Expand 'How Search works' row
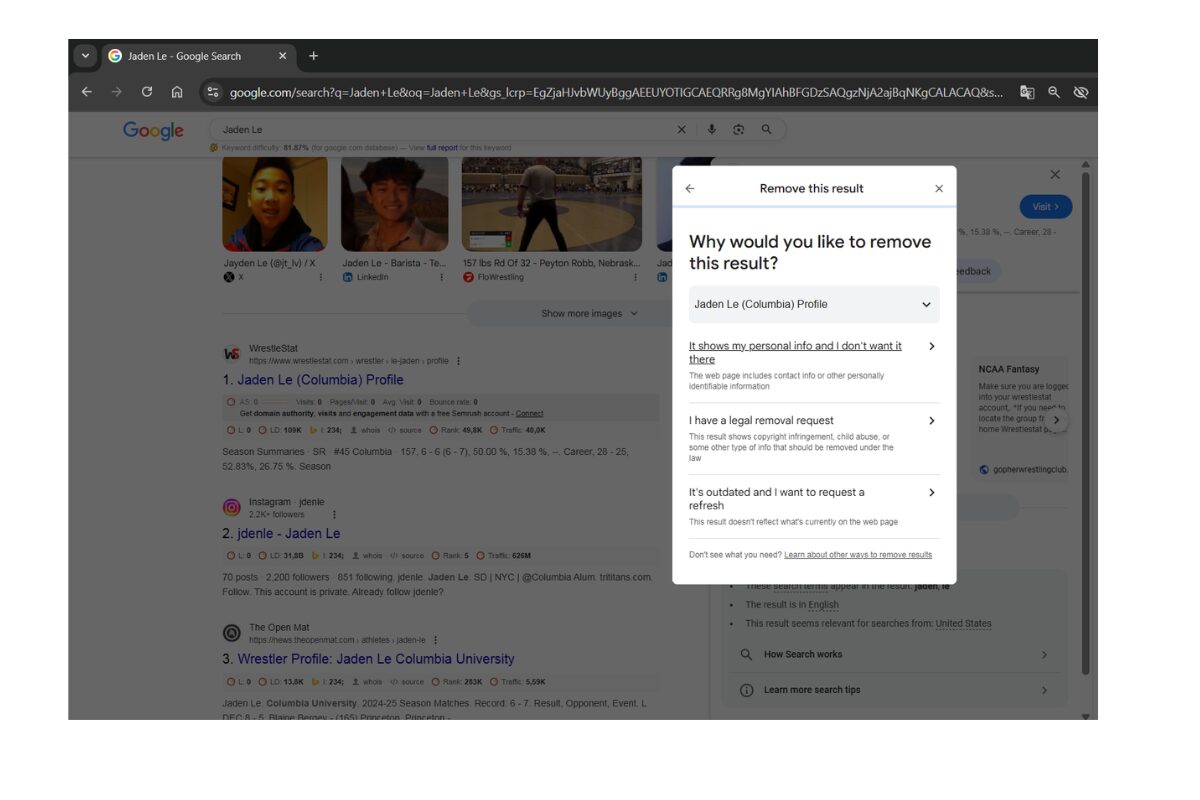Image resolution: width=1200 pixels, height=800 pixels. (x=893, y=655)
